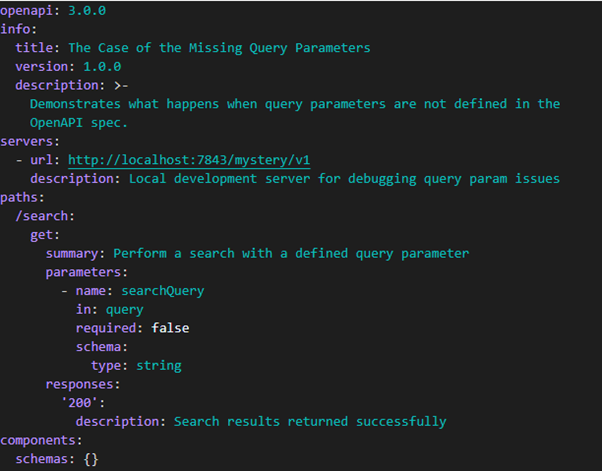Click the description folded scalar indicator
The height and width of the screenshot is (471, 602).
pos(121,85)
